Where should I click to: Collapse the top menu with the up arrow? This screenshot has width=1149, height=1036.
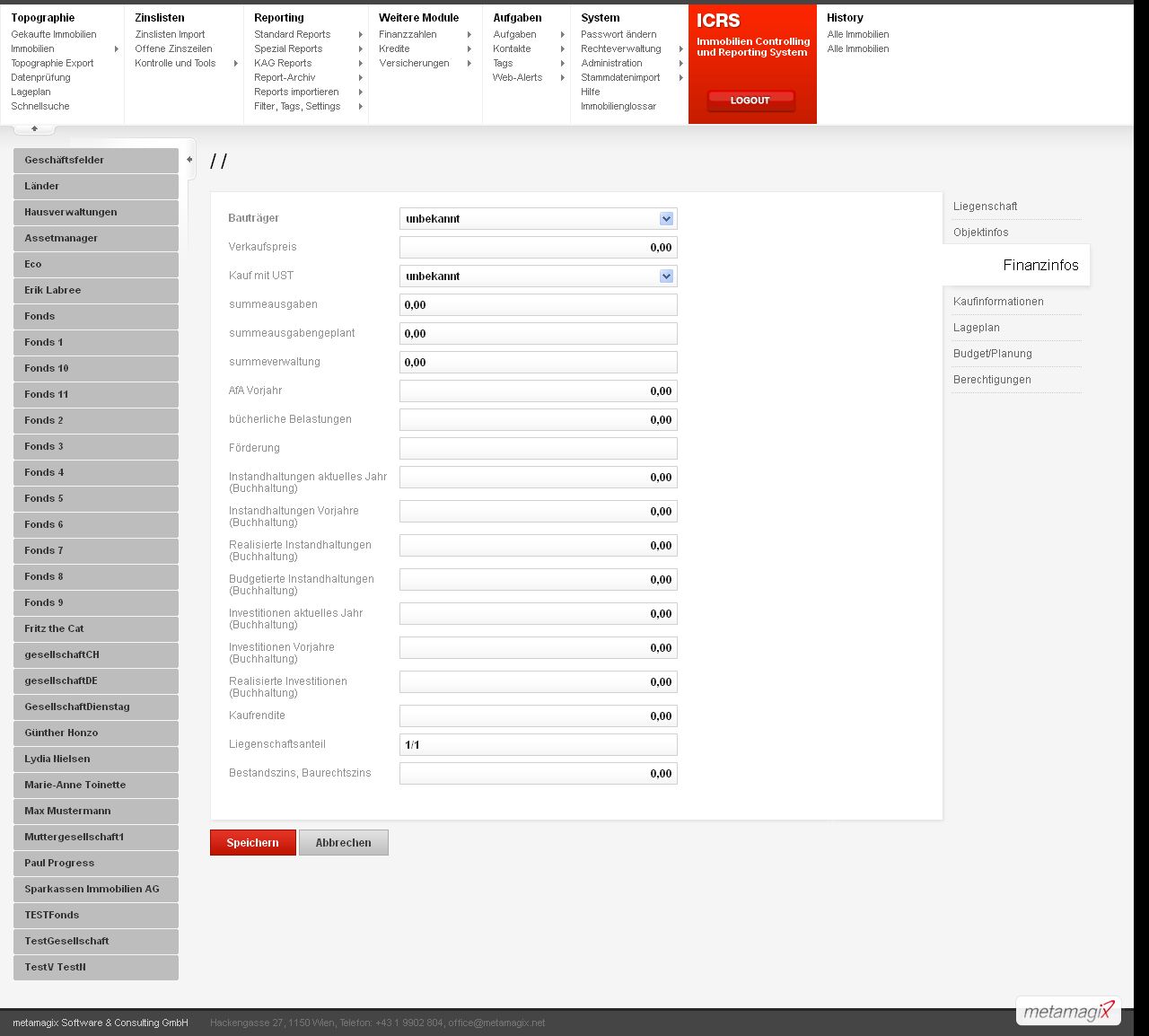pos(34,129)
